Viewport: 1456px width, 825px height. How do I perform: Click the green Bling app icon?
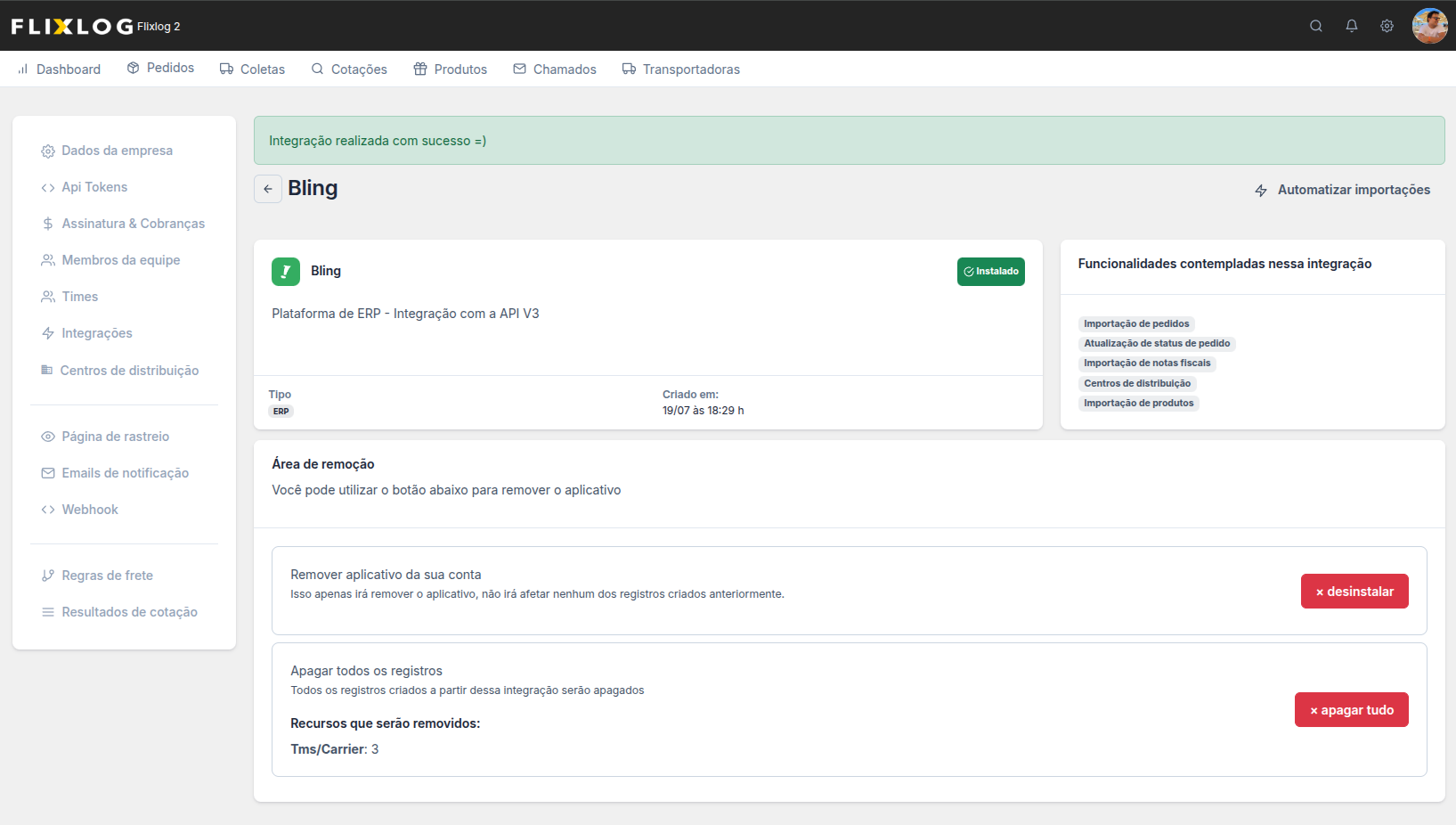pos(286,272)
